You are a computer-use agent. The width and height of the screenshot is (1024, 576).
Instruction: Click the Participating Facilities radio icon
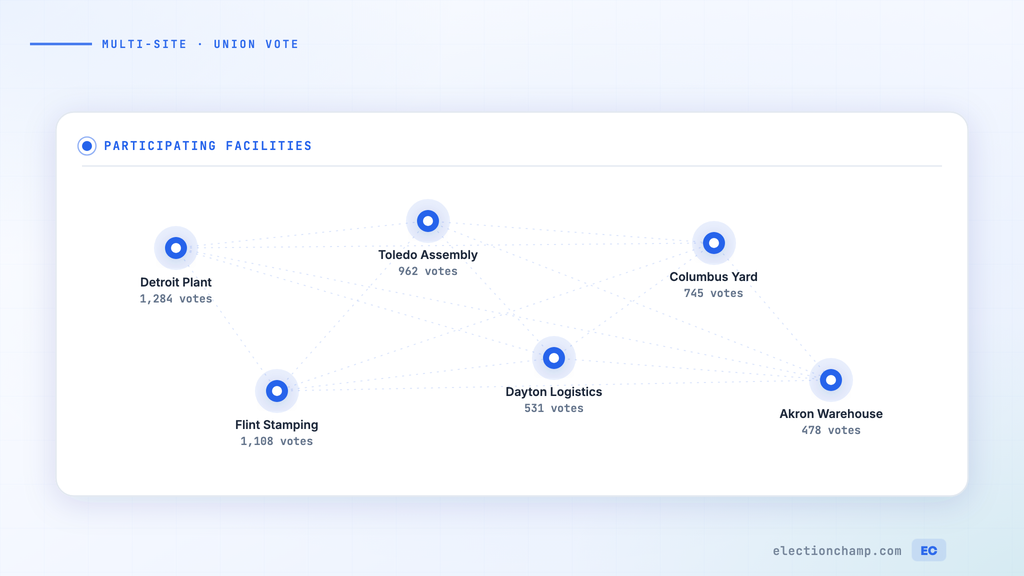click(87, 146)
